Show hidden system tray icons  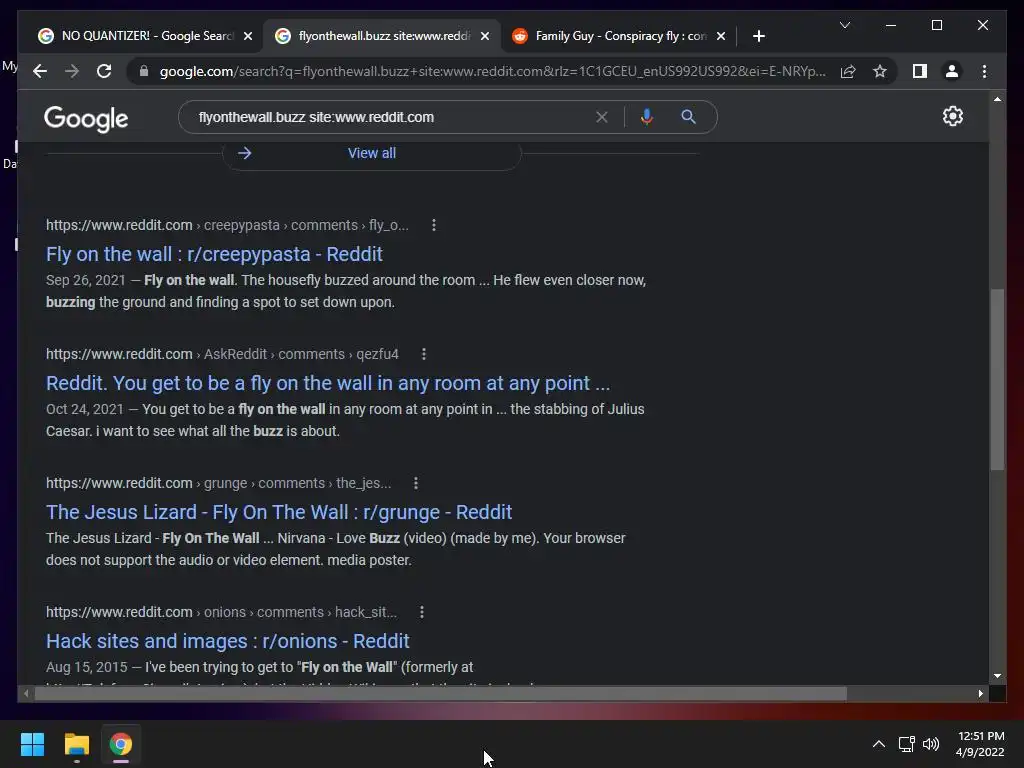879,744
